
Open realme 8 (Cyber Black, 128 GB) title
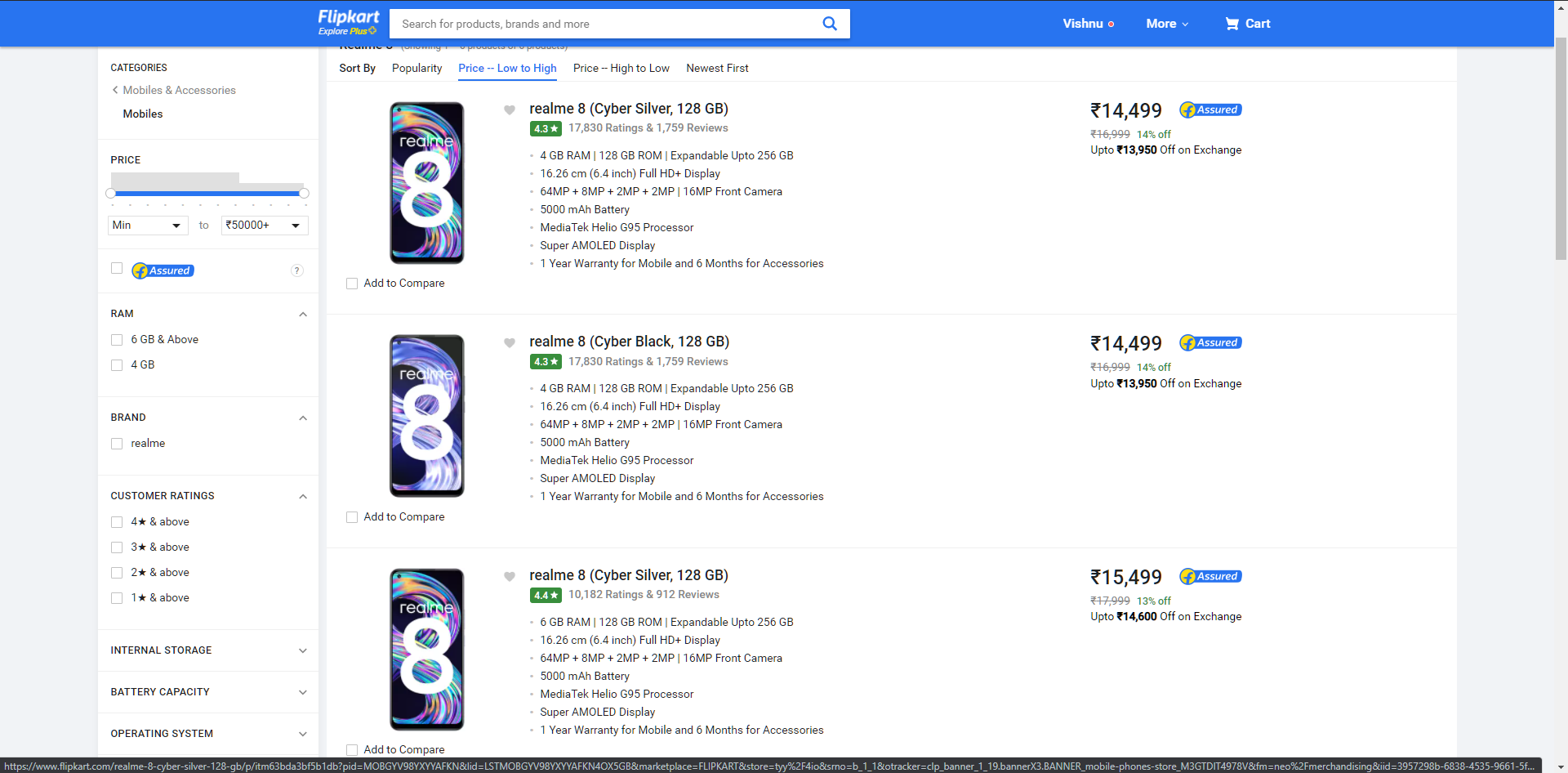[629, 342]
